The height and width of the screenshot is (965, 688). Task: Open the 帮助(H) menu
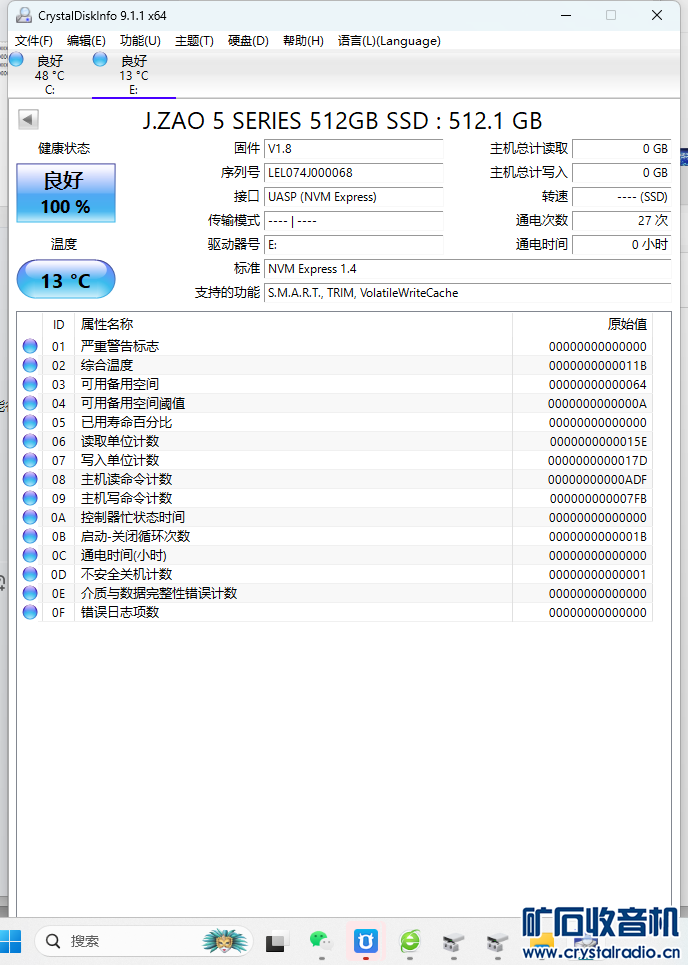point(303,41)
